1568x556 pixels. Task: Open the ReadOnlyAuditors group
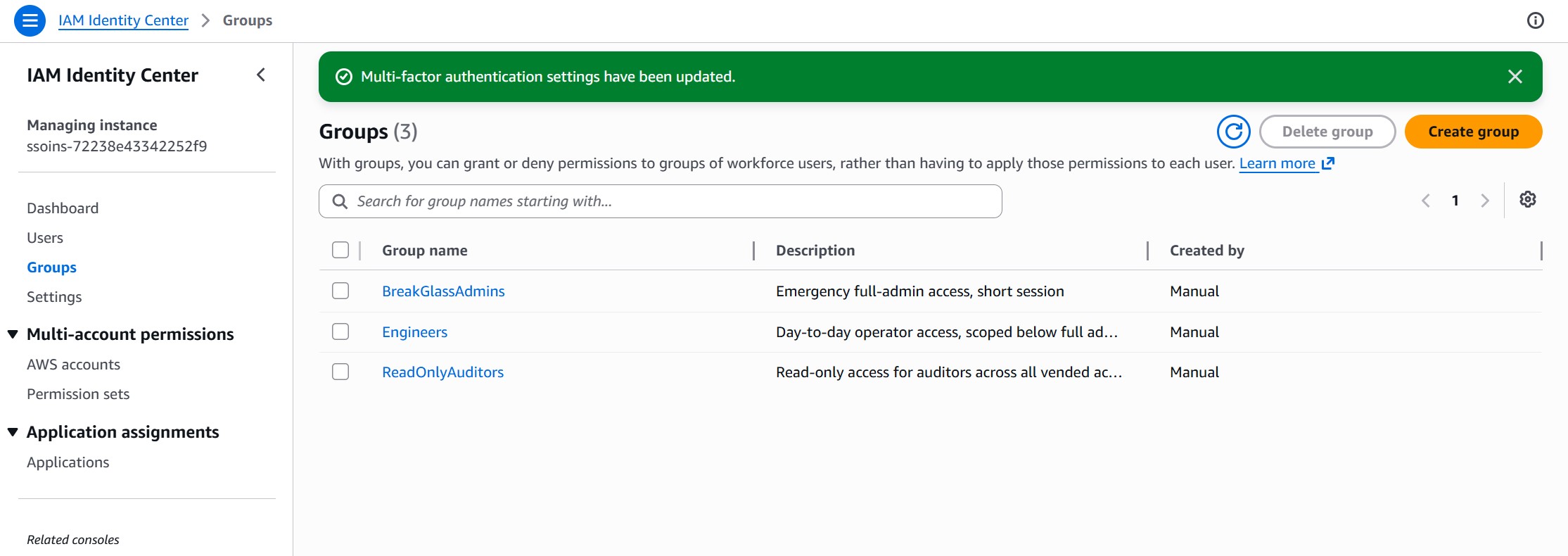pos(442,372)
